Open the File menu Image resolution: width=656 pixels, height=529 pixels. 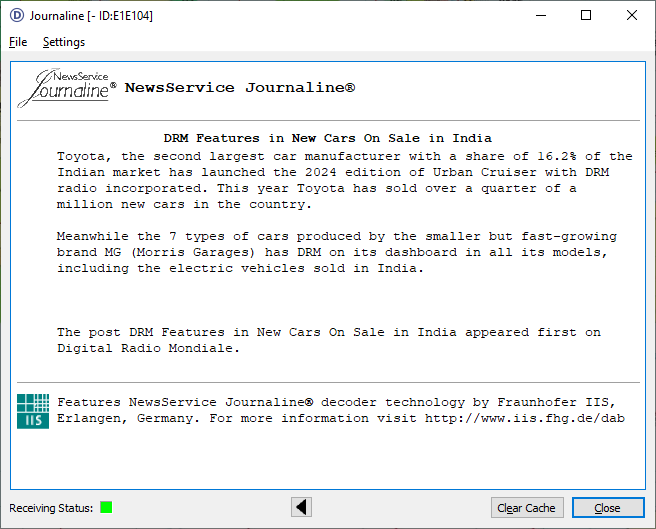(x=18, y=42)
